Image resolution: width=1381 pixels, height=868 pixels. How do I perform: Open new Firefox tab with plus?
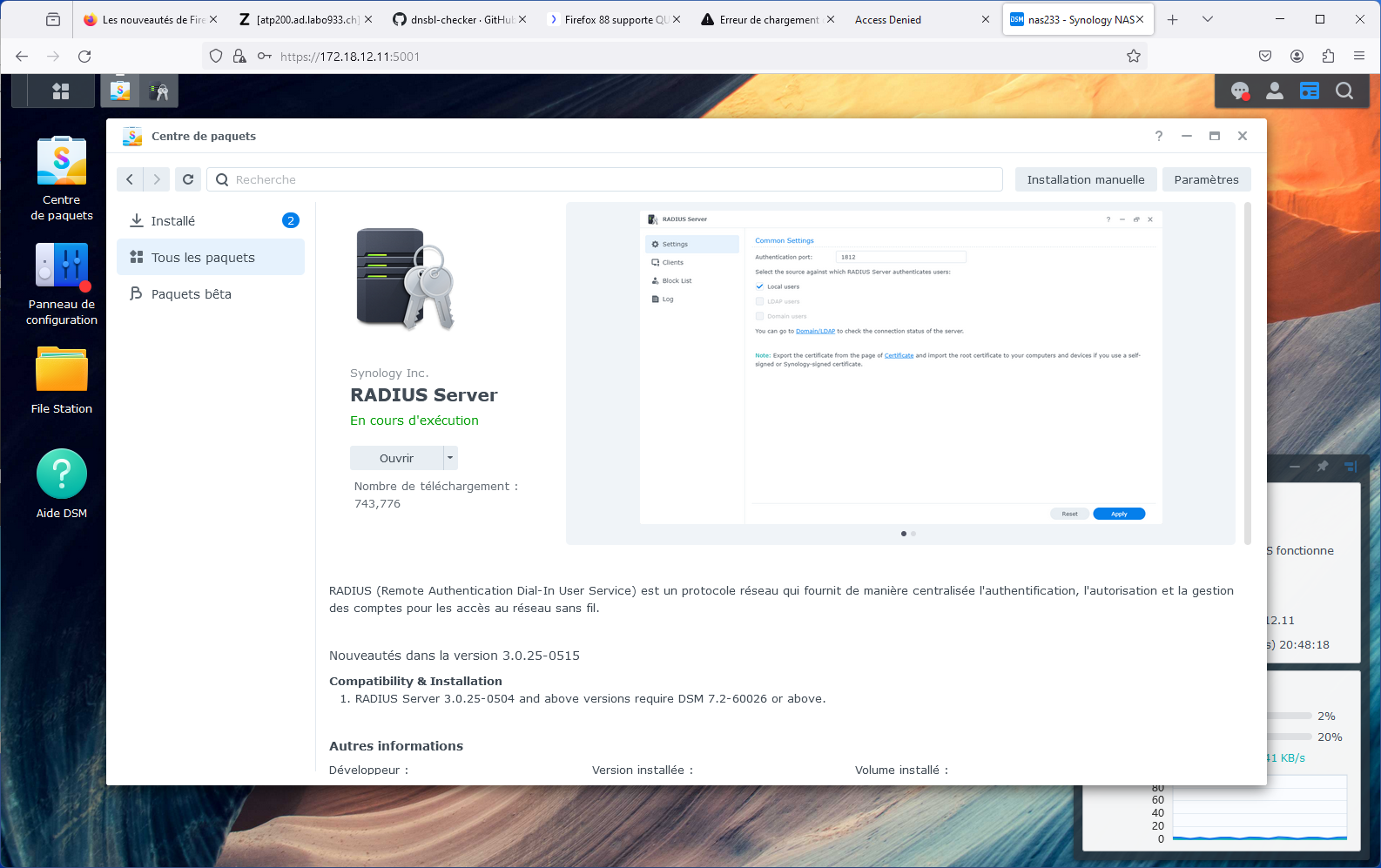point(1173,19)
